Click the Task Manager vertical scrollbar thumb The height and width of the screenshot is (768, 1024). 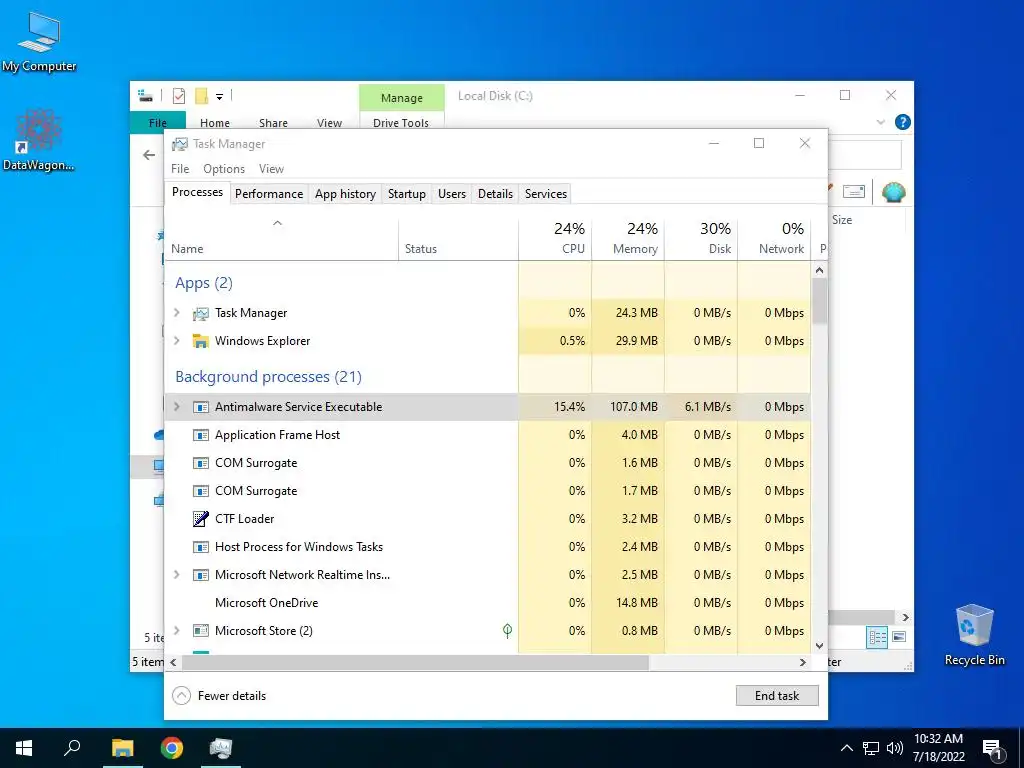(x=820, y=300)
